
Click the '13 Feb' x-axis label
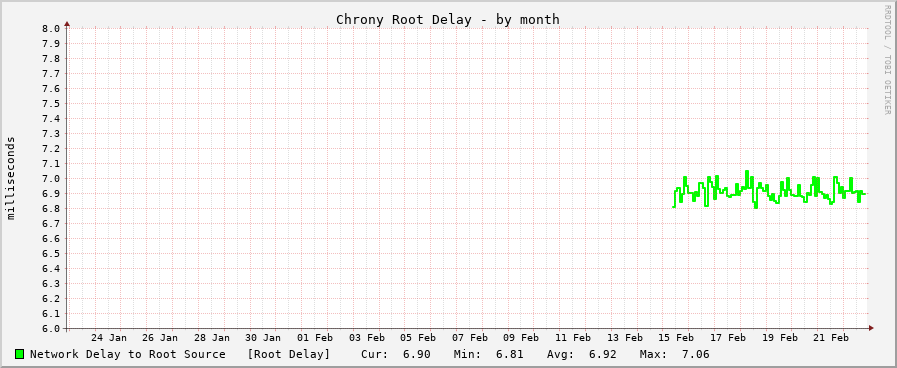(625, 338)
